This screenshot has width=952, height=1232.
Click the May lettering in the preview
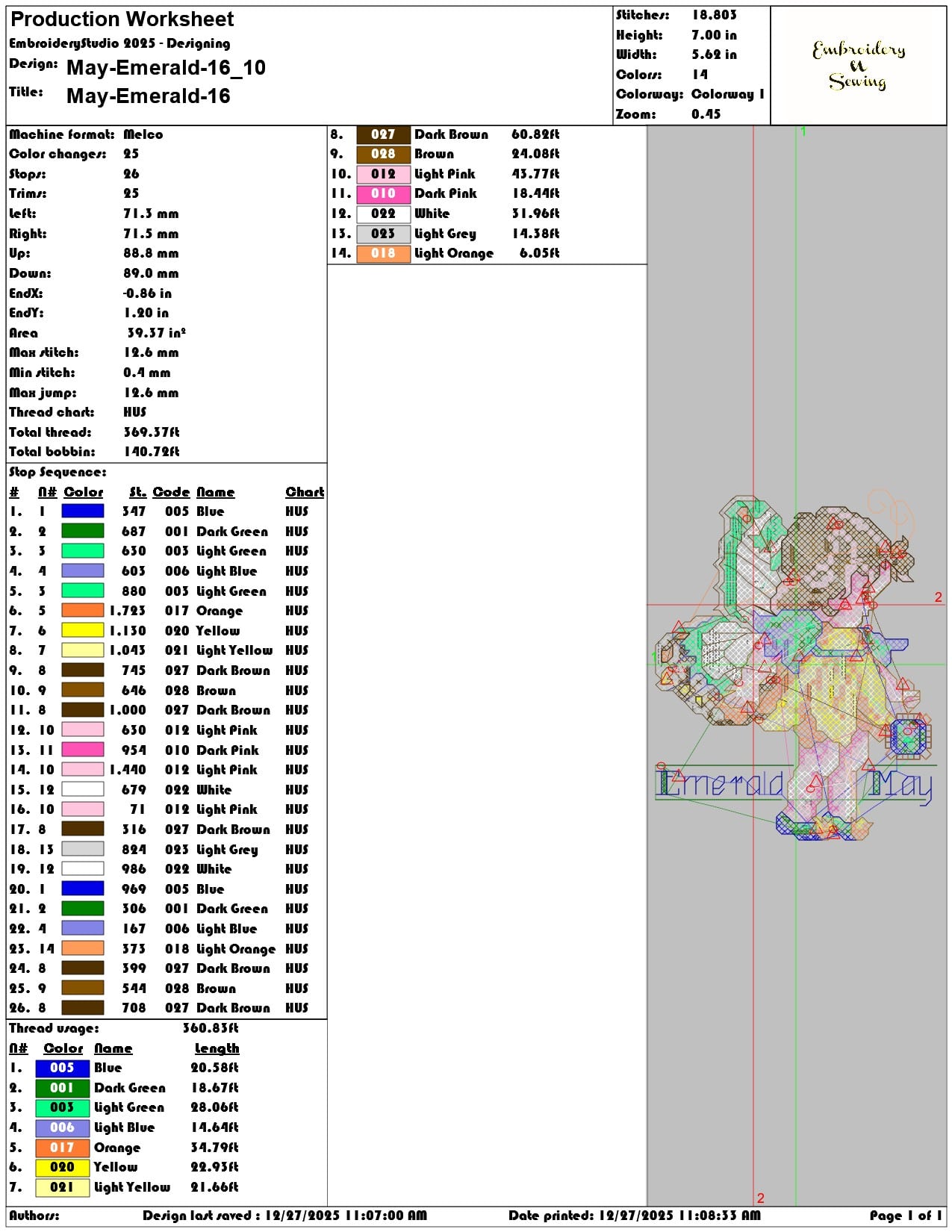902,786
